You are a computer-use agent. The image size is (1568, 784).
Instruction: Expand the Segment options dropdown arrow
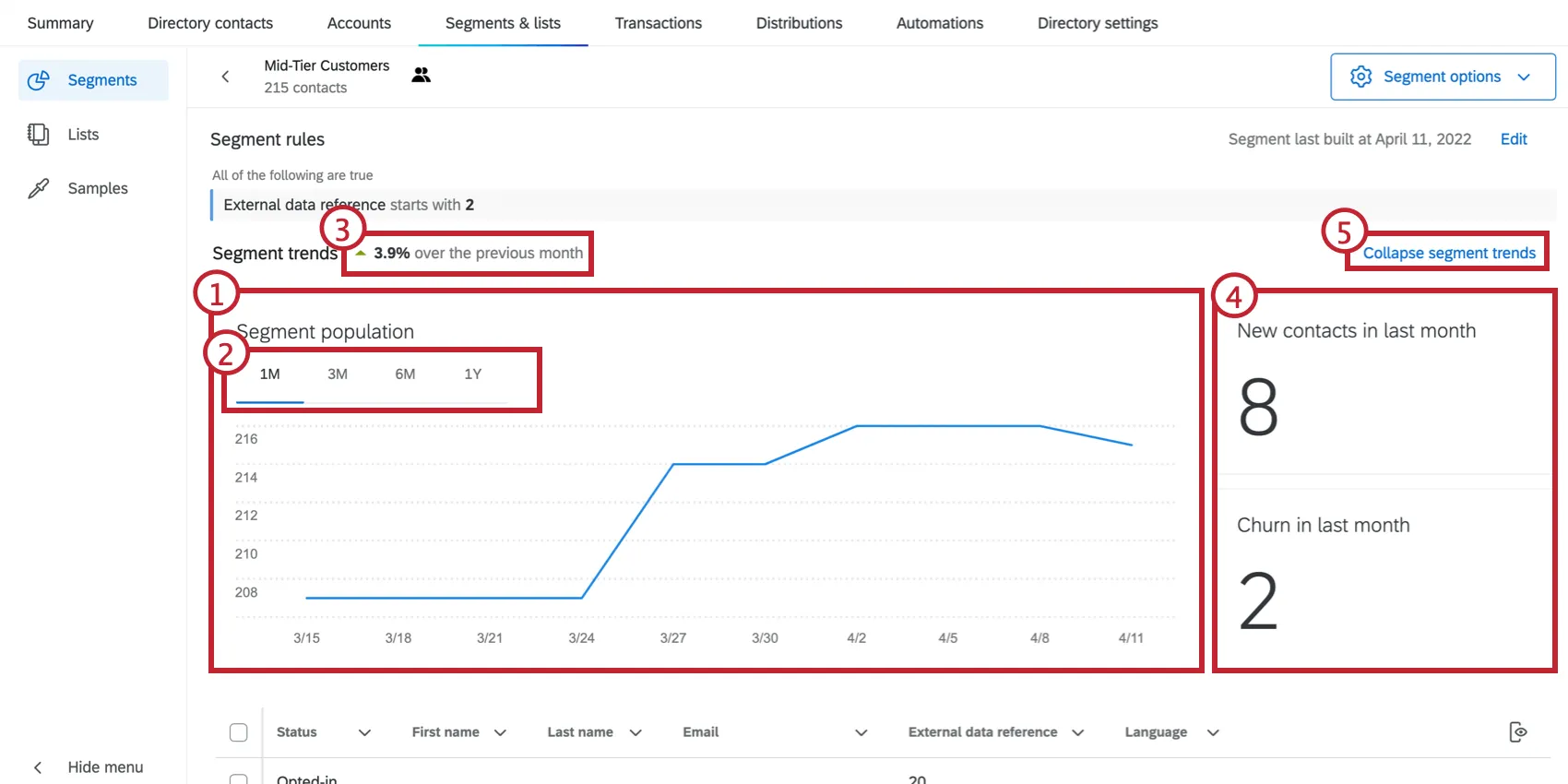(x=1524, y=77)
